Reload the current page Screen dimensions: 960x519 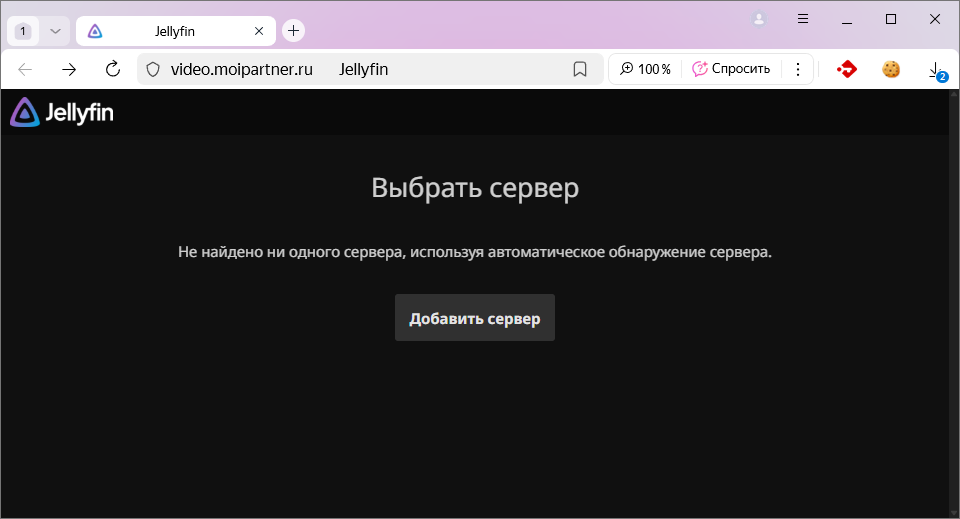[x=113, y=69]
